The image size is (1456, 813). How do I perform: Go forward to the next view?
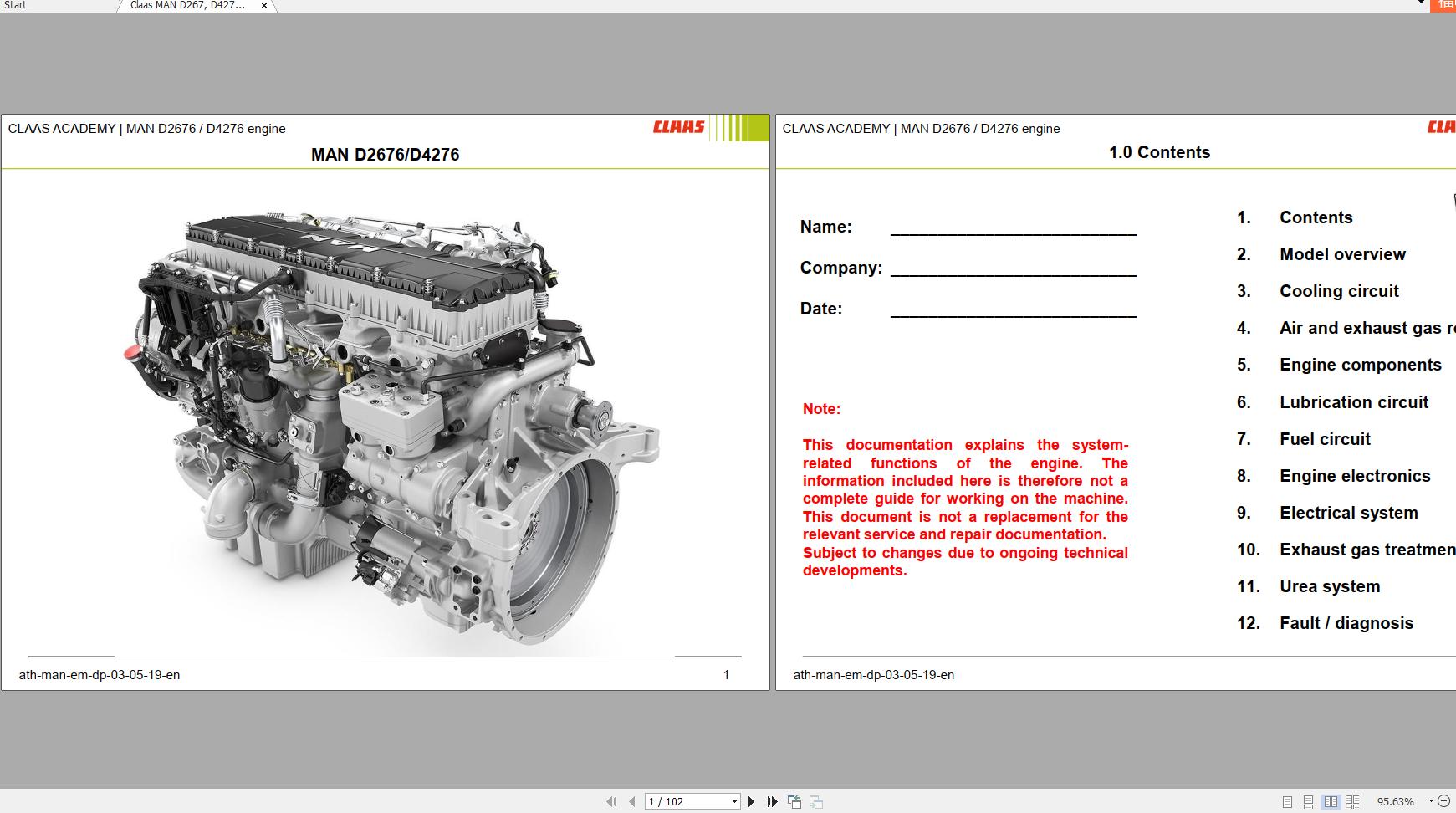click(815, 801)
